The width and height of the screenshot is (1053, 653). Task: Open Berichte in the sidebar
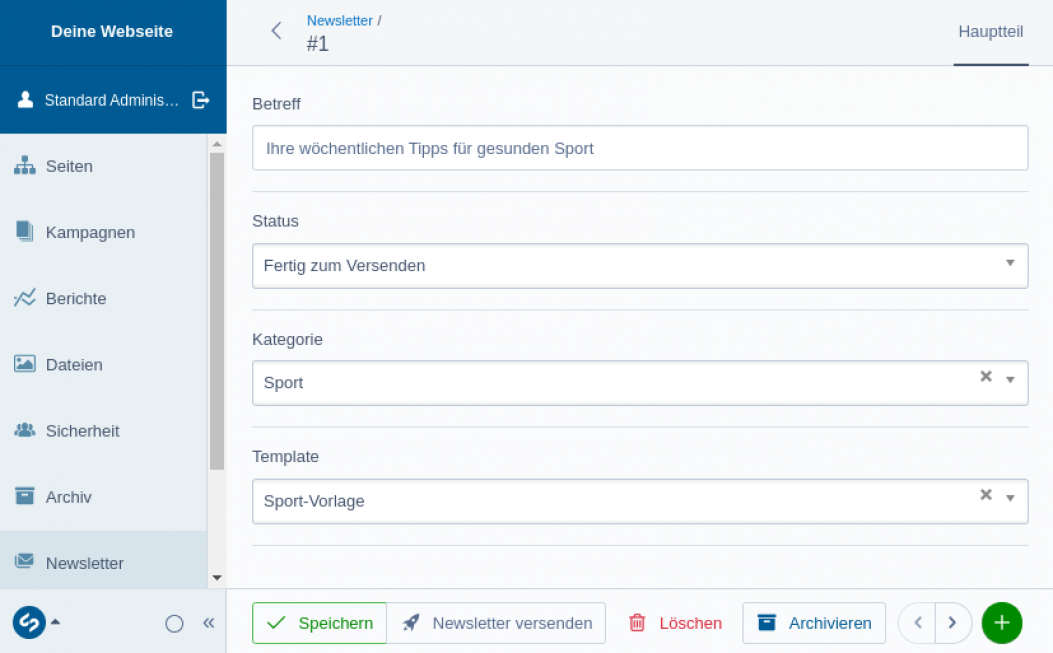[x=103, y=298]
